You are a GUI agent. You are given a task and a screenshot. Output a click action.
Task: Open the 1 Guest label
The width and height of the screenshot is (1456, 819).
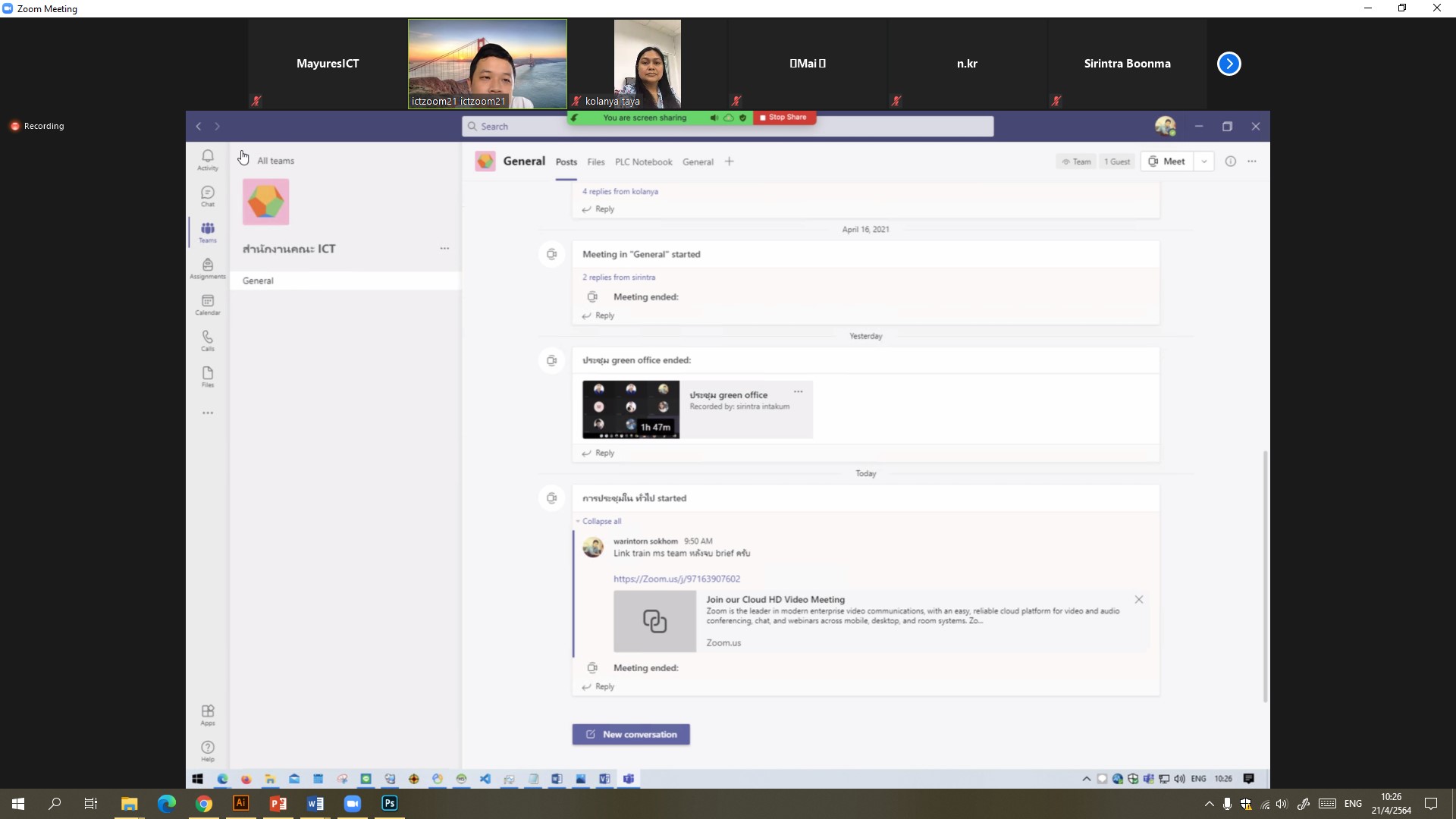point(1117,162)
